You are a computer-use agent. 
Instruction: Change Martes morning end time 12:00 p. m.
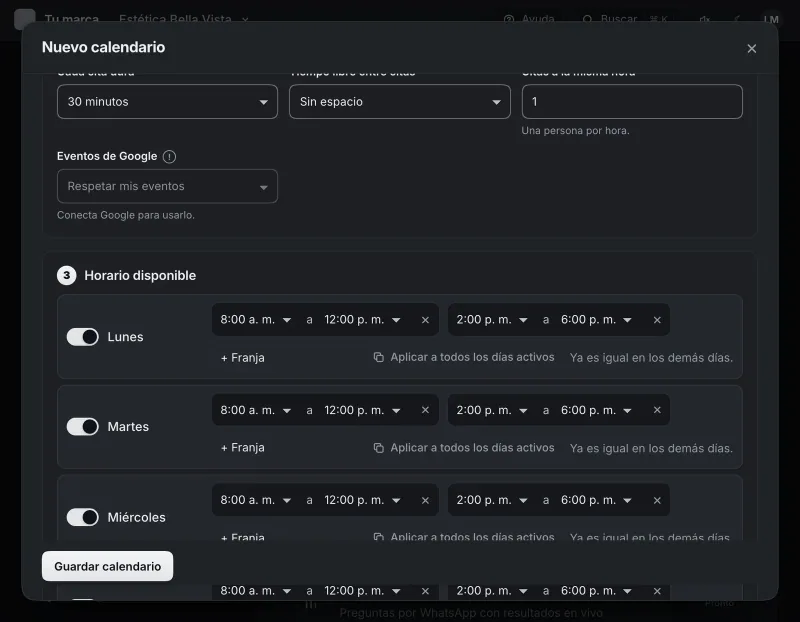[362, 410]
